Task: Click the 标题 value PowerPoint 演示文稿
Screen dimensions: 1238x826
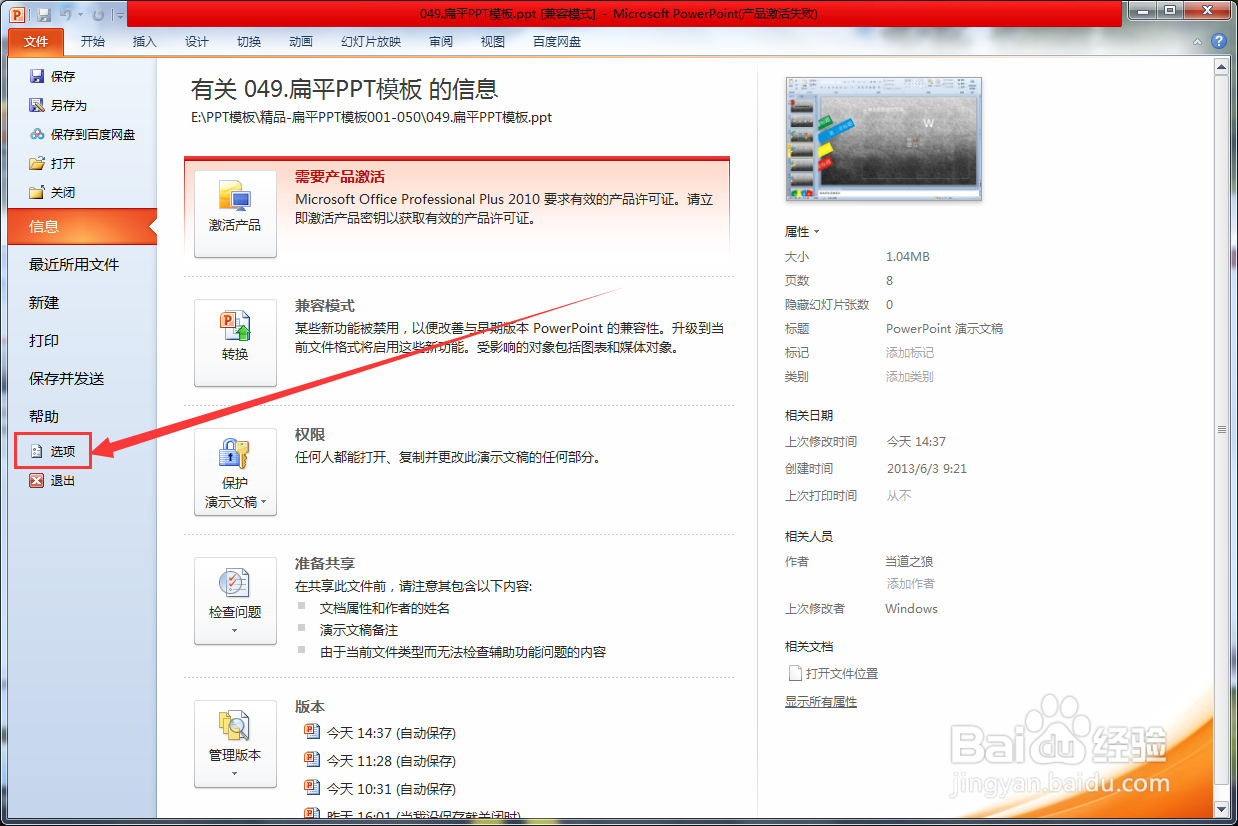Action: click(x=944, y=329)
